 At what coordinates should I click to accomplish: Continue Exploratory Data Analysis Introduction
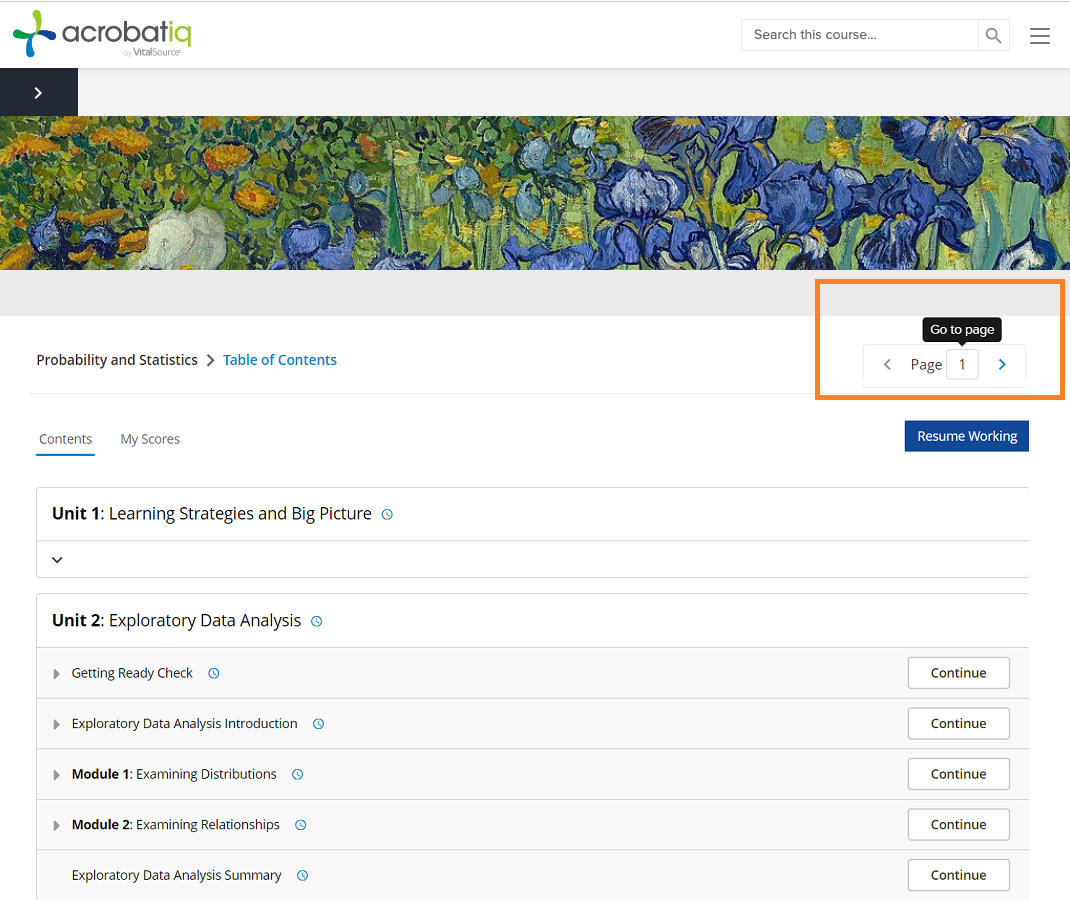[958, 723]
